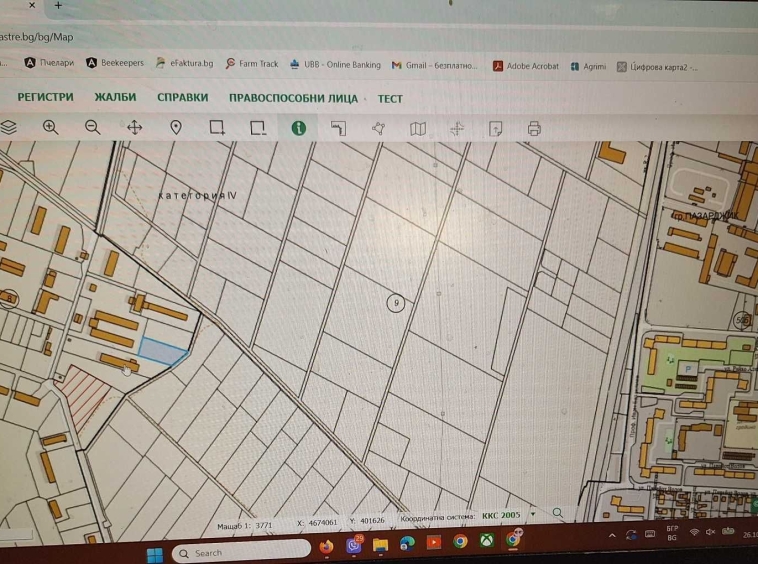Screen dimensions: 758x564
Task: Click the export document icon
Action: pyautogui.click(x=496, y=129)
